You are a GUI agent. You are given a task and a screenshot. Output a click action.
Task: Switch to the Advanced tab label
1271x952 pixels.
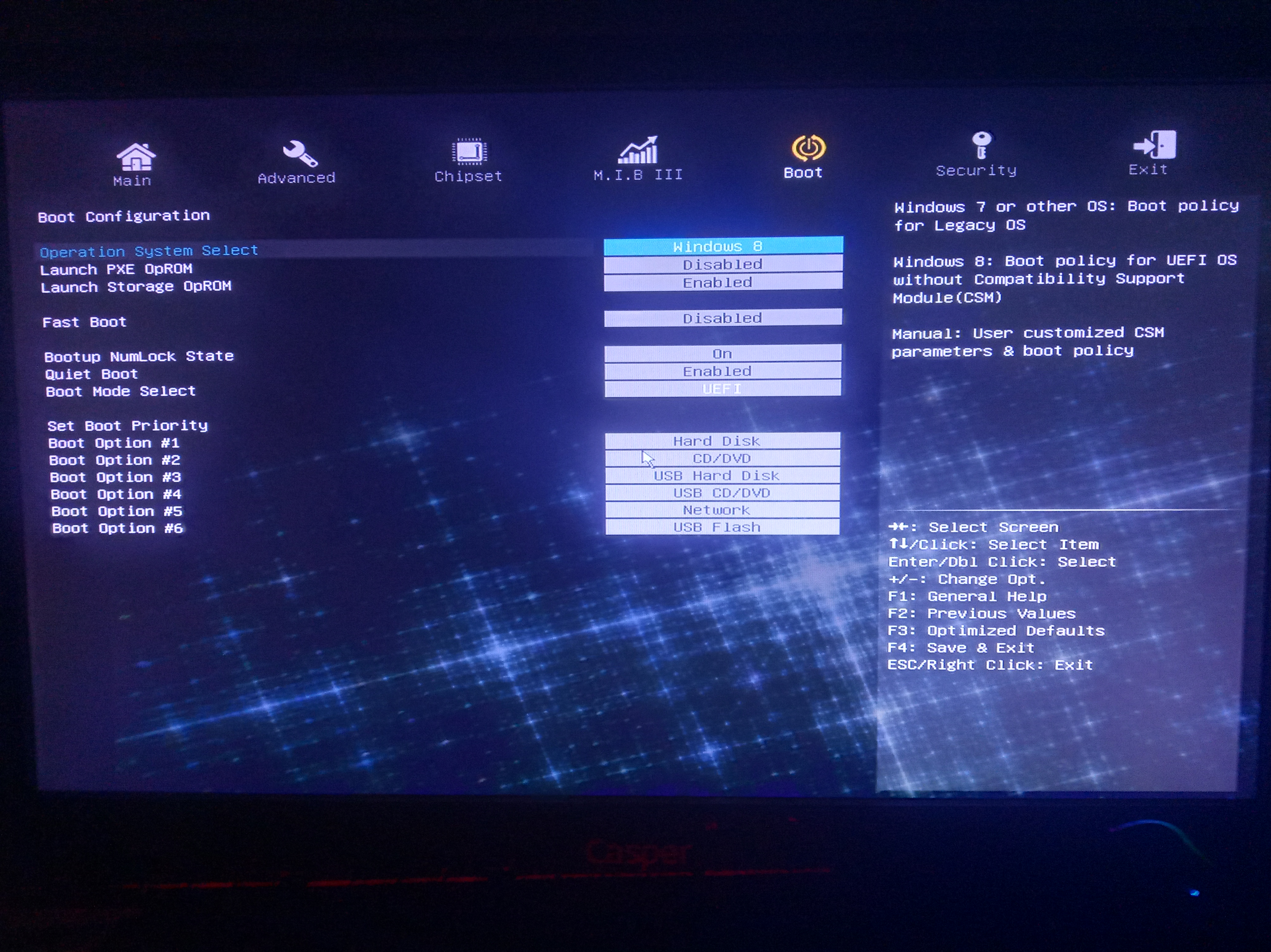point(296,178)
